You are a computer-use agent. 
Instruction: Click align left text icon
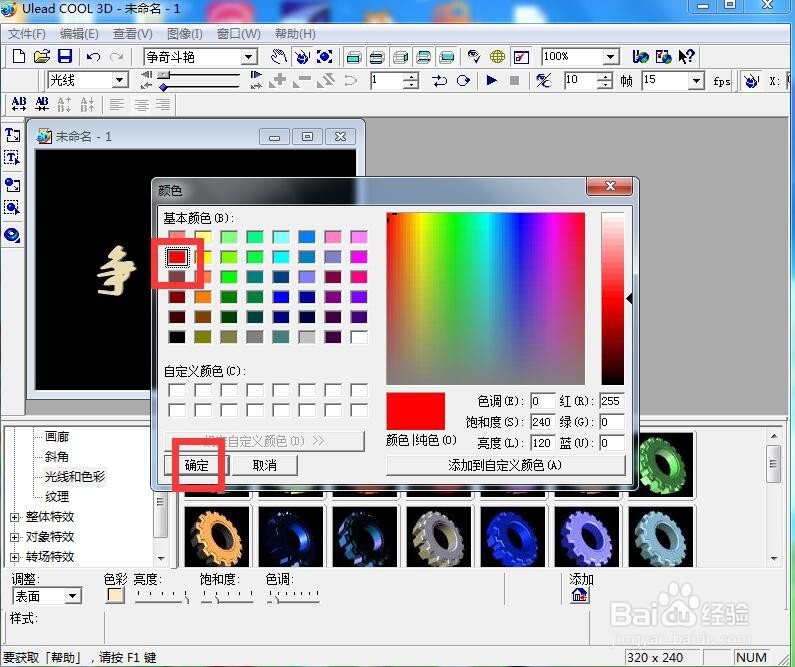coord(117,104)
